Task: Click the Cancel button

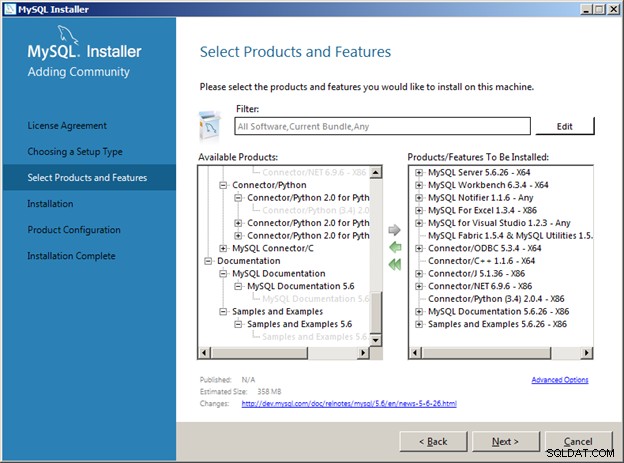Action: pyautogui.click(x=578, y=442)
